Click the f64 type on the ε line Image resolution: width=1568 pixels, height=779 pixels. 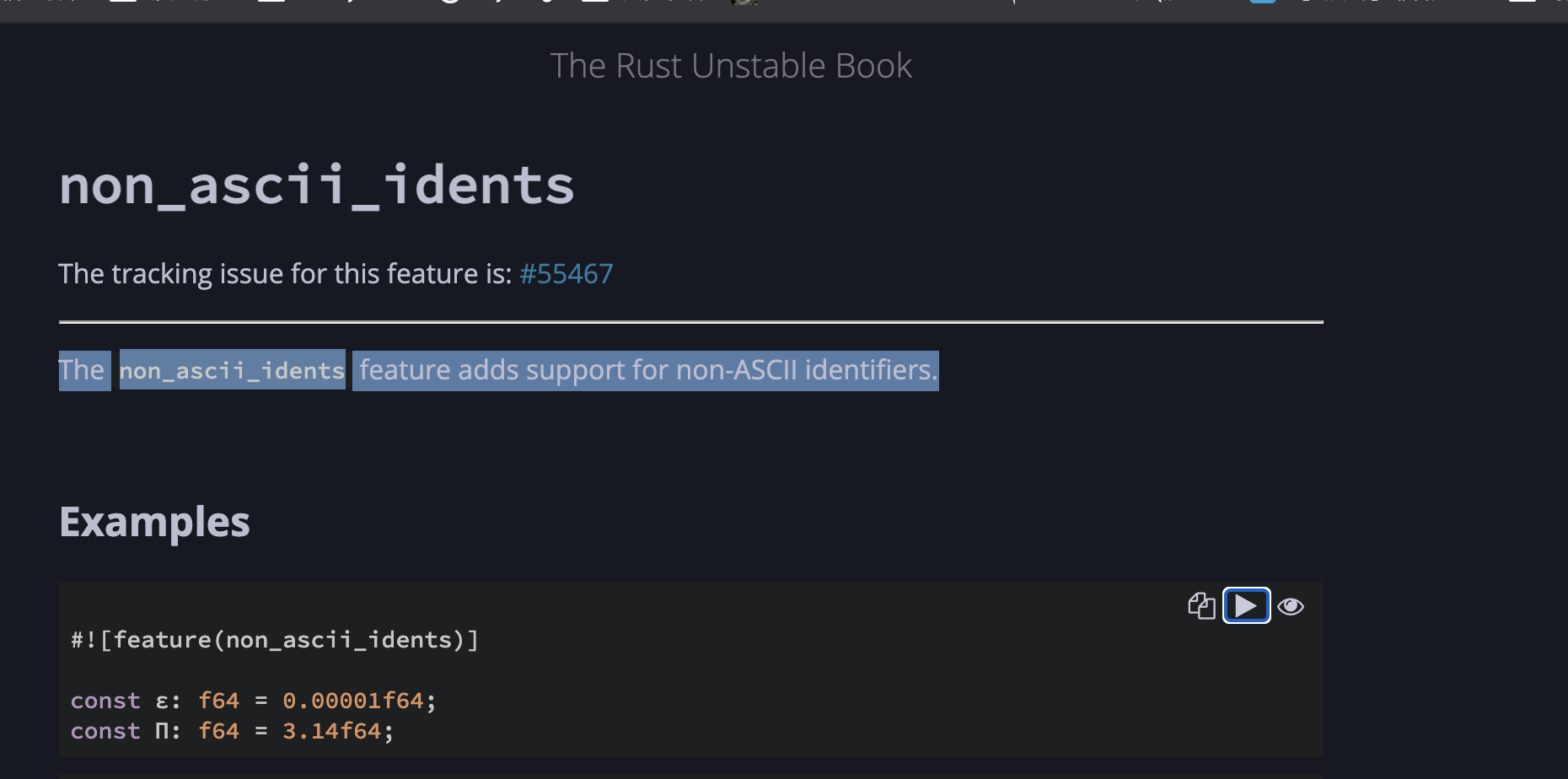tap(218, 701)
